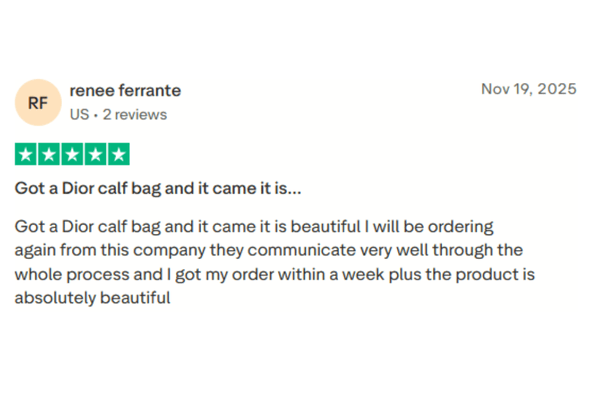Click the fourth green star

[x=95, y=155]
